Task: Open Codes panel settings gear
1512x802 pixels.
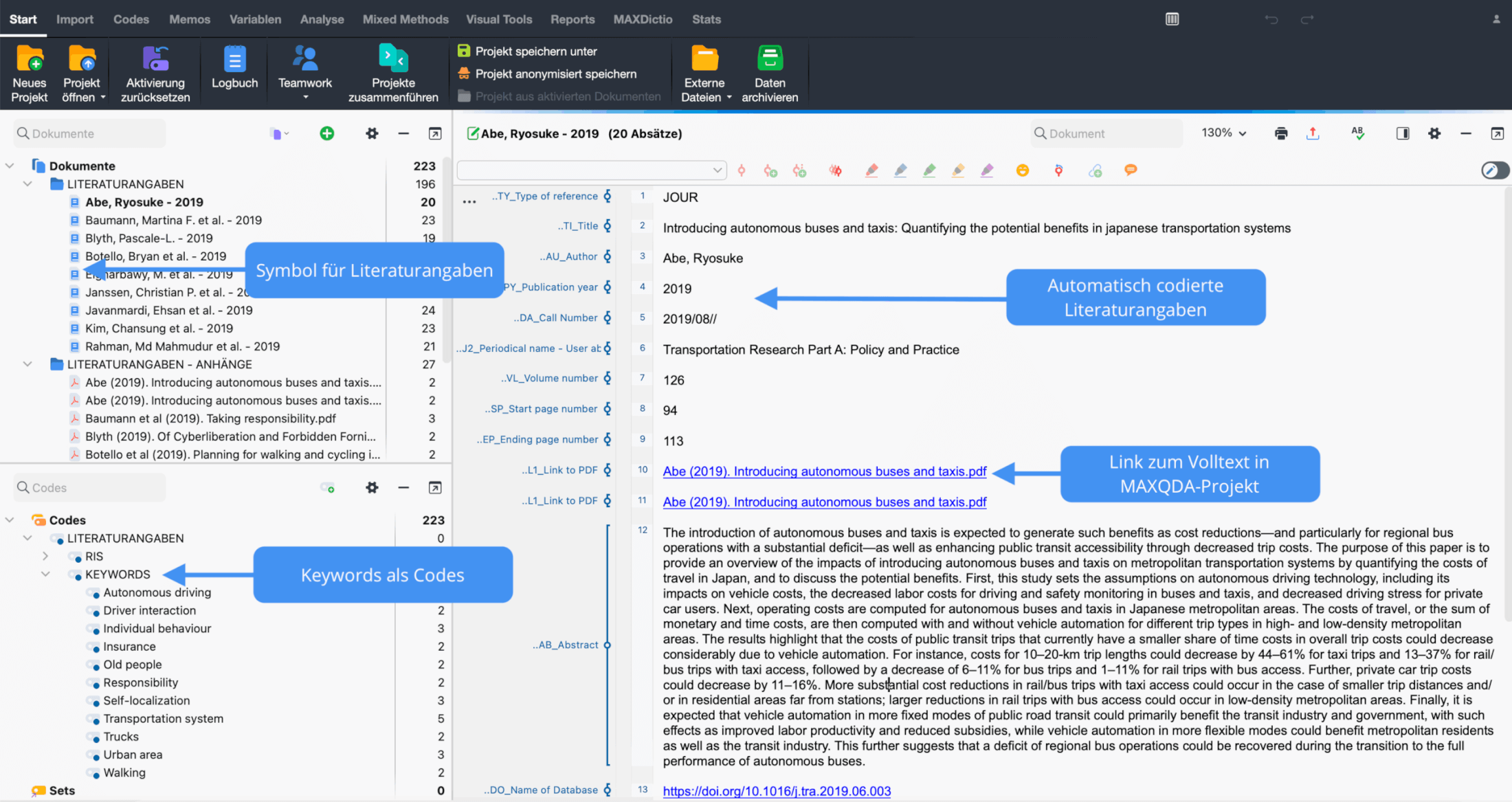Action: [372, 488]
